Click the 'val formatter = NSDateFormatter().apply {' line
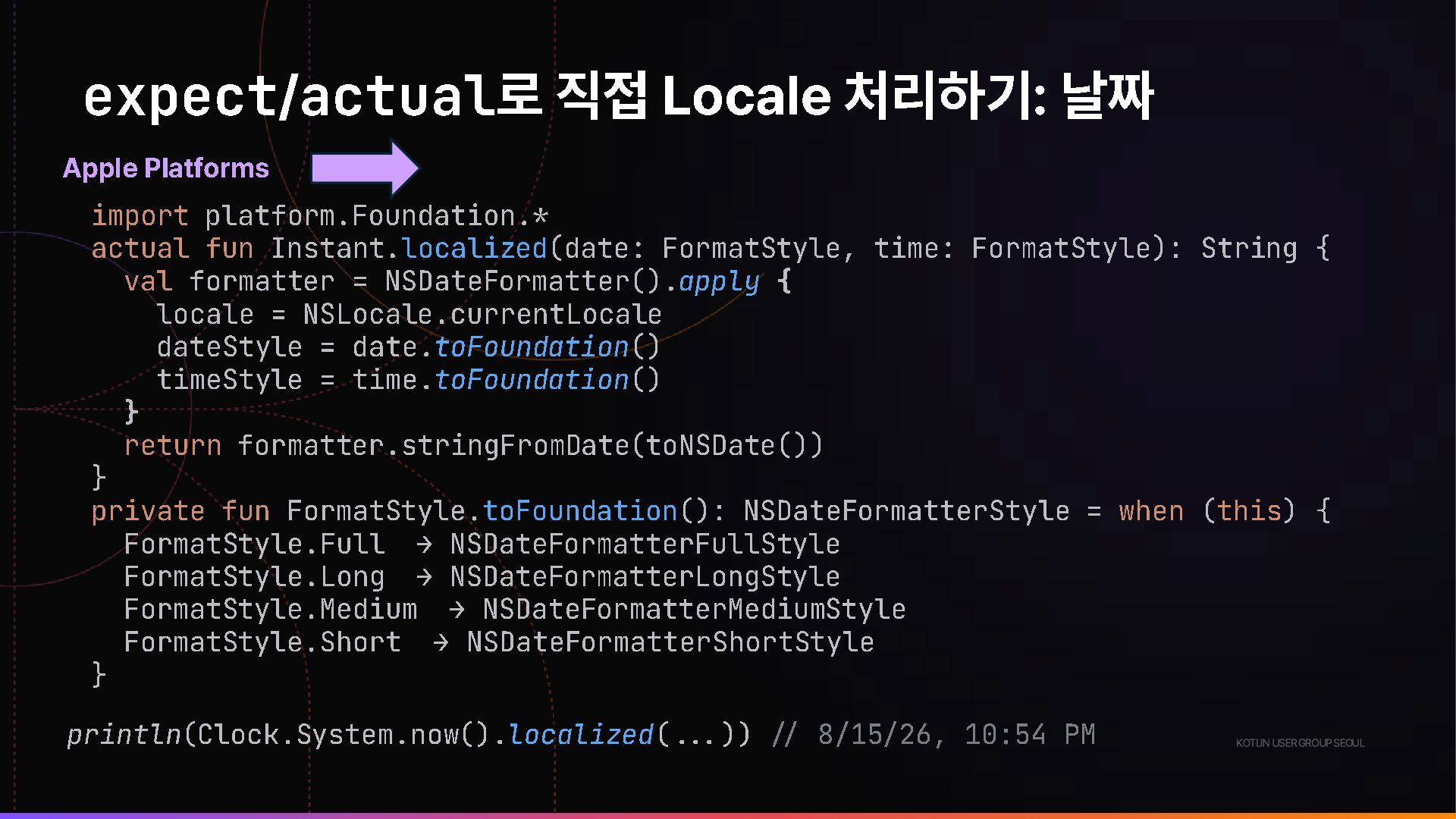This screenshot has width=1456, height=819. click(x=457, y=282)
